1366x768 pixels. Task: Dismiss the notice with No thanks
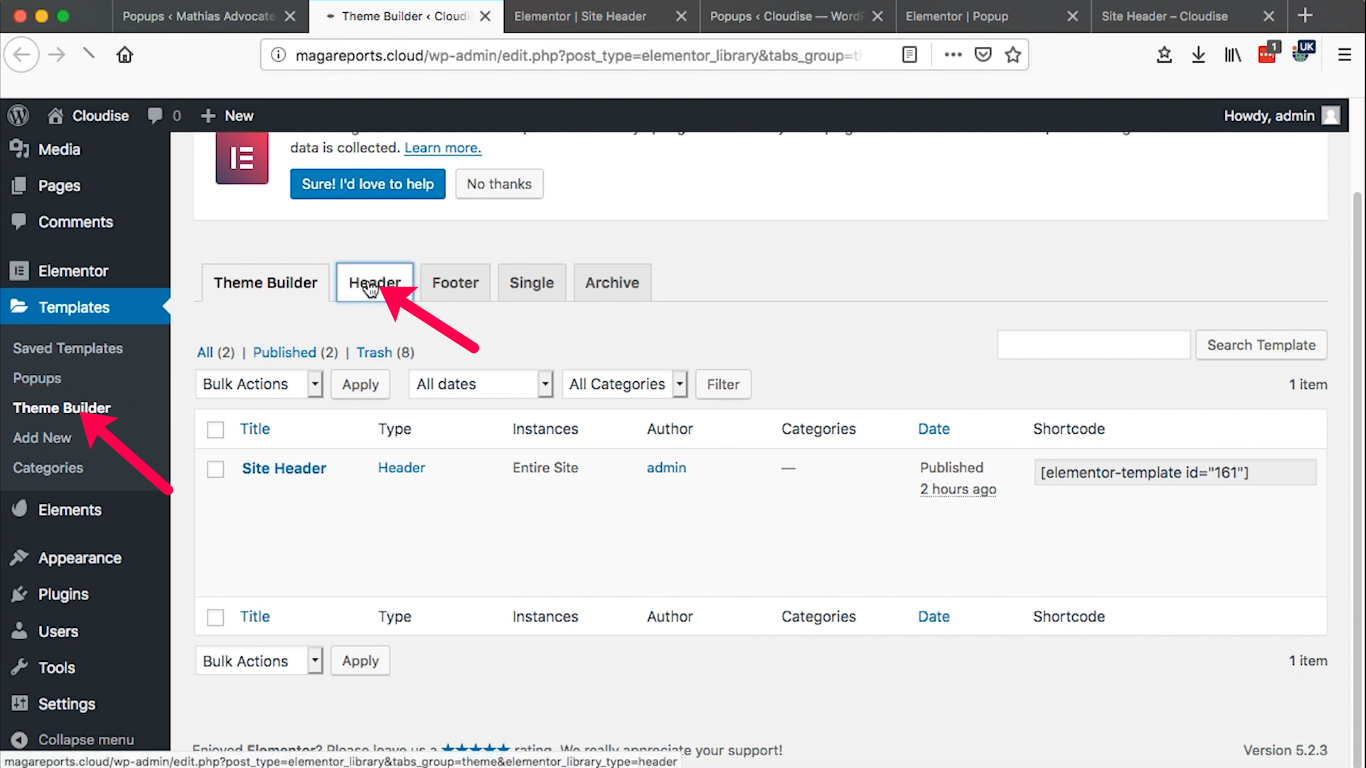tap(499, 184)
